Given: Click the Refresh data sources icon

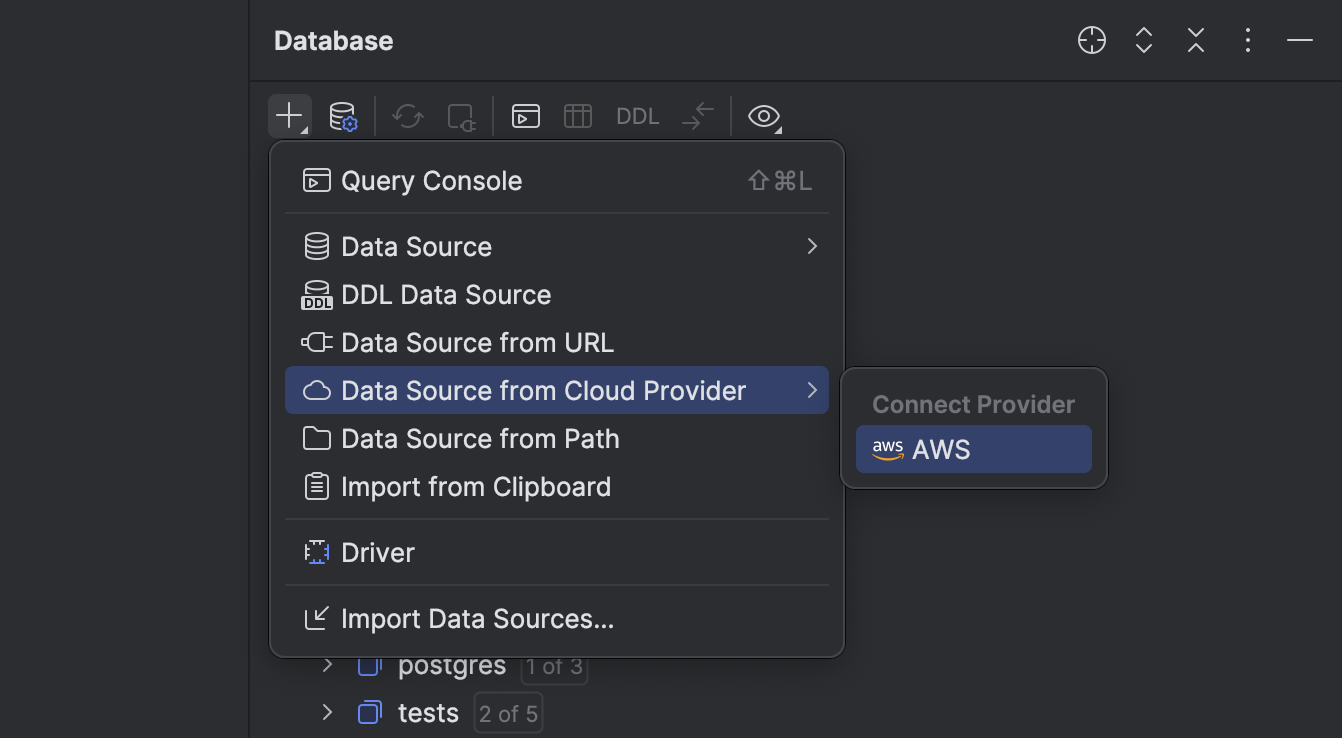Looking at the screenshot, I should point(407,116).
